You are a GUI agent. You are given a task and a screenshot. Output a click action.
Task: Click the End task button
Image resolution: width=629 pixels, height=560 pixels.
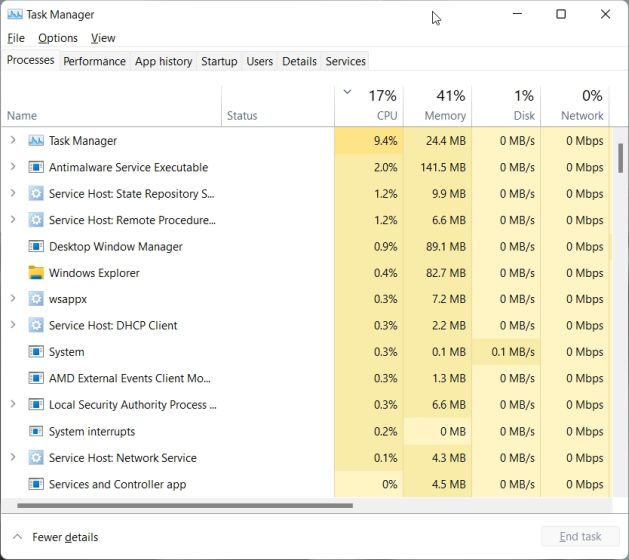pyautogui.click(x=580, y=537)
